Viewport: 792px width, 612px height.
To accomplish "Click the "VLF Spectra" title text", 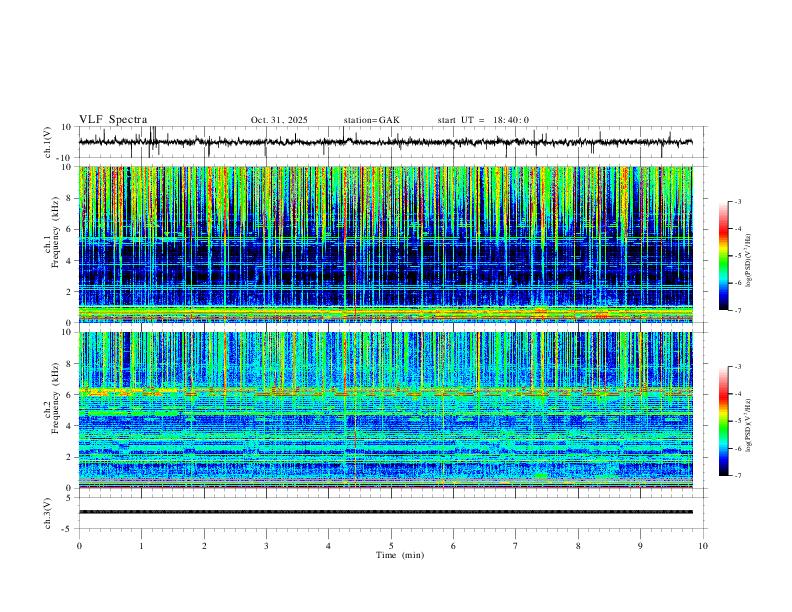I will pyautogui.click(x=113, y=120).
